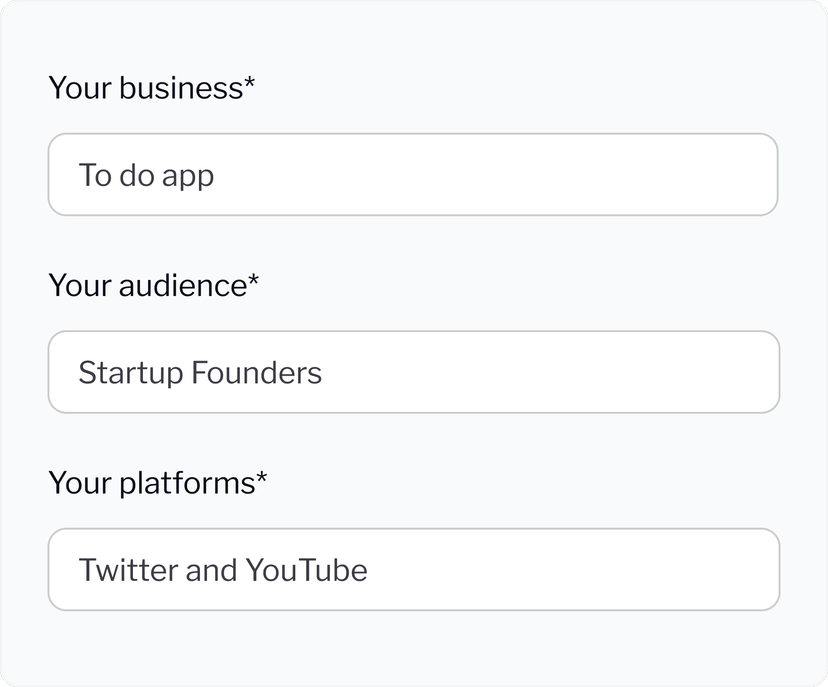Click the text "Startup Founders"
This screenshot has height=687, width=828.
click(x=200, y=371)
